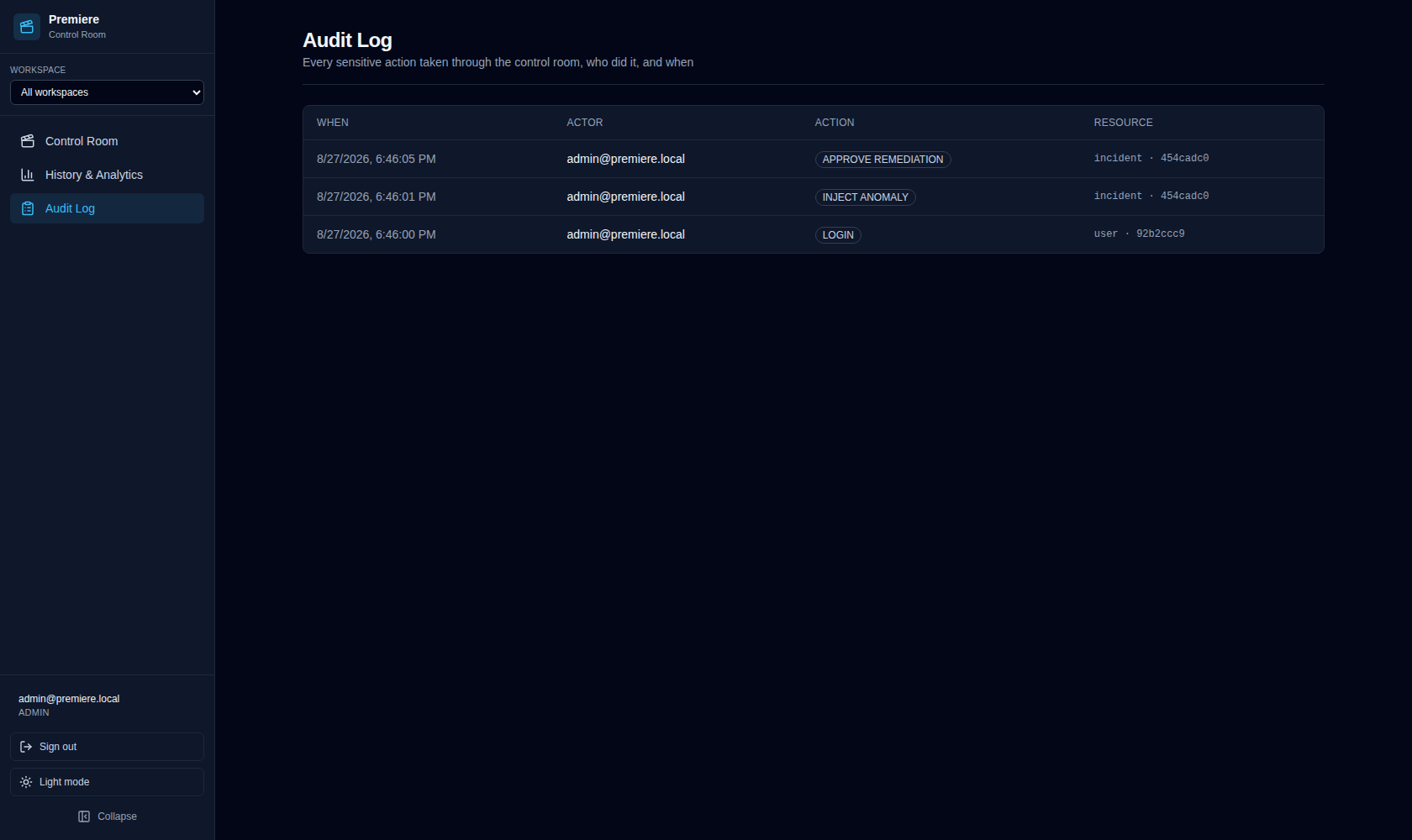Click incident 454cadc0 in APPROVE REMEDIATION row
The image size is (1412, 840).
point(1151,158)
